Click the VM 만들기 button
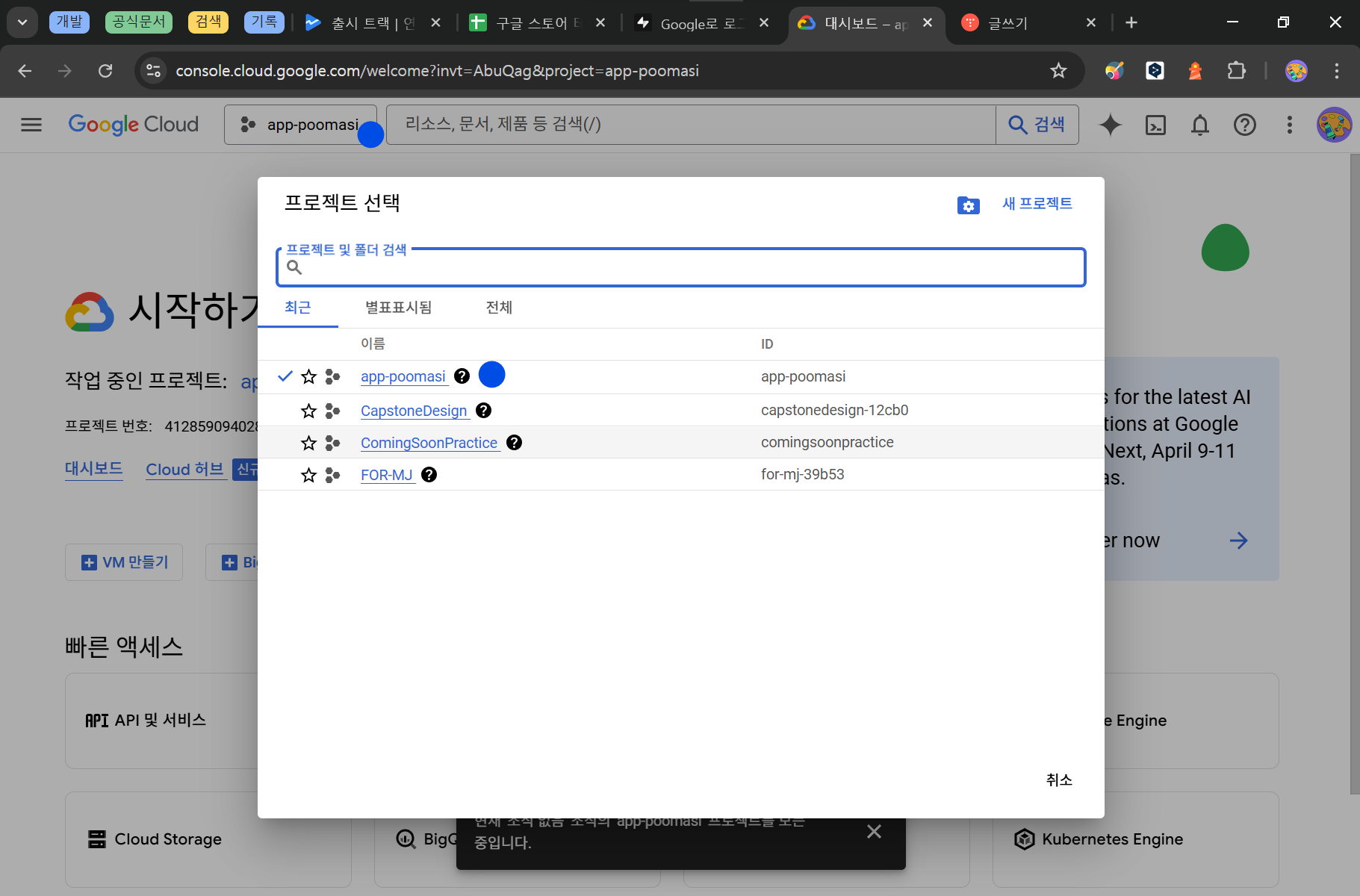 (124, 562)
